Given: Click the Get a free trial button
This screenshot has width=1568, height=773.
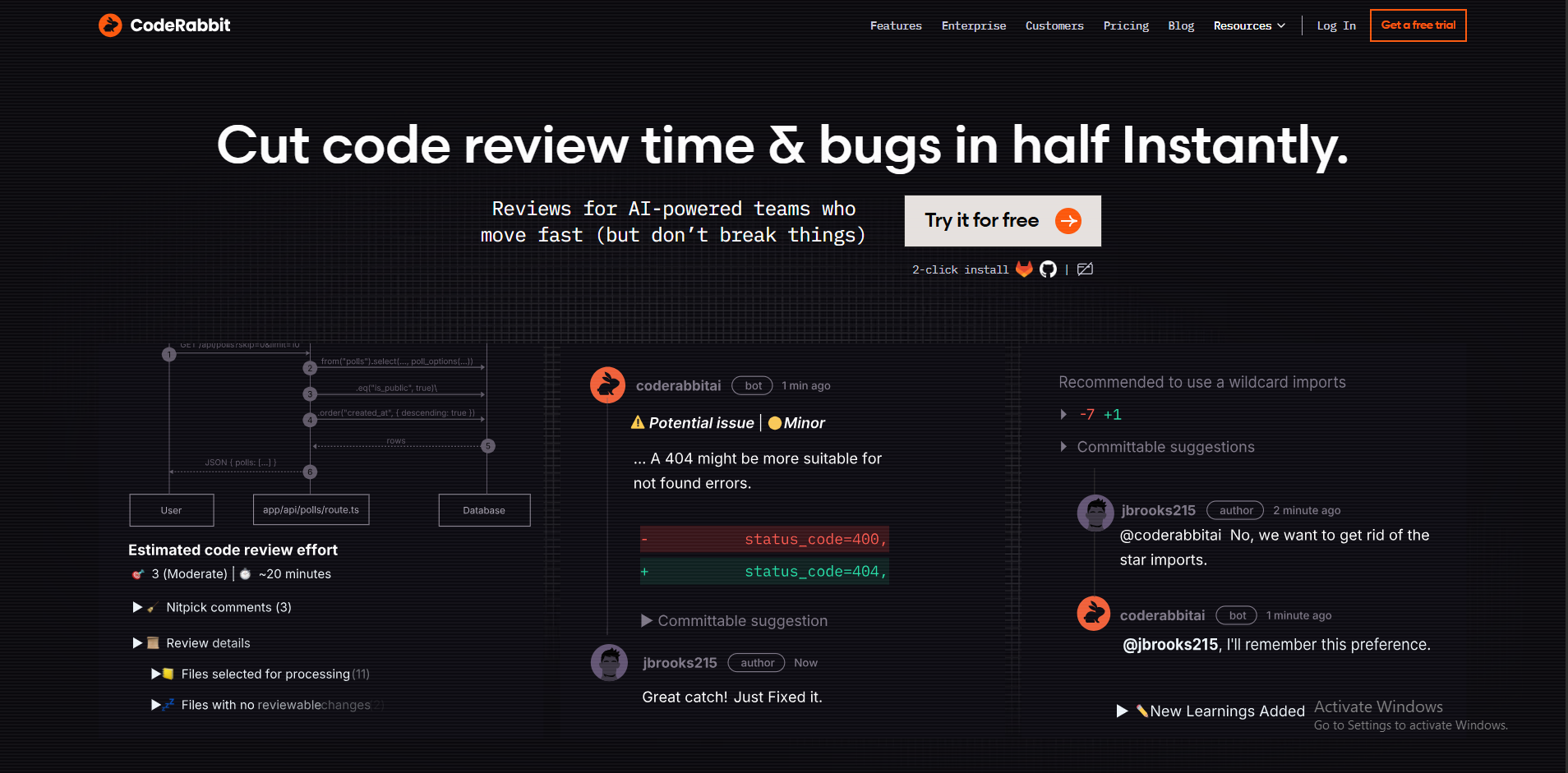Looking at the screenshot, I should 1418,25.
